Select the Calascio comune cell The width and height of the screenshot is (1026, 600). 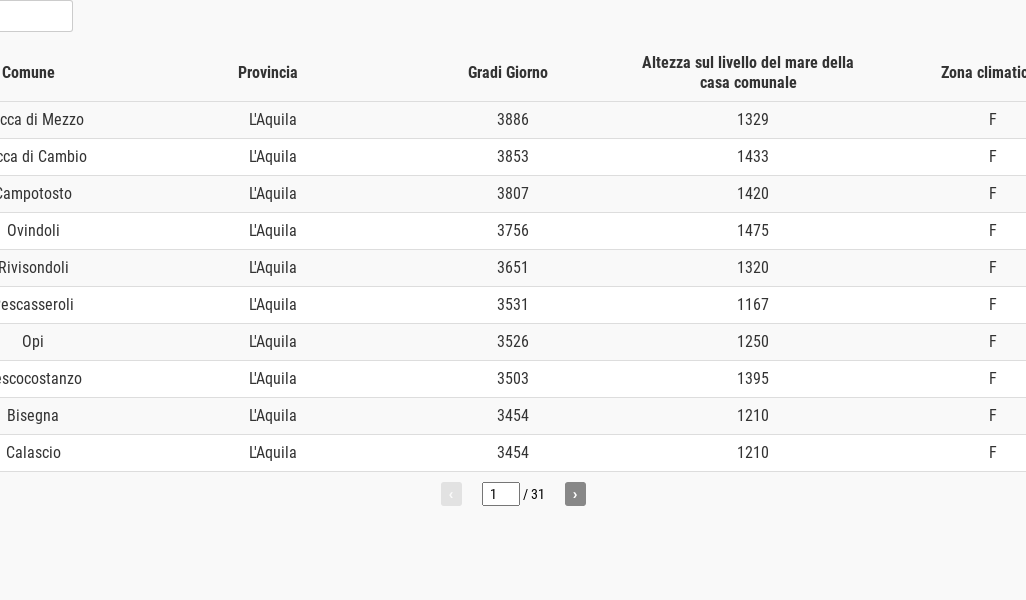33,453
